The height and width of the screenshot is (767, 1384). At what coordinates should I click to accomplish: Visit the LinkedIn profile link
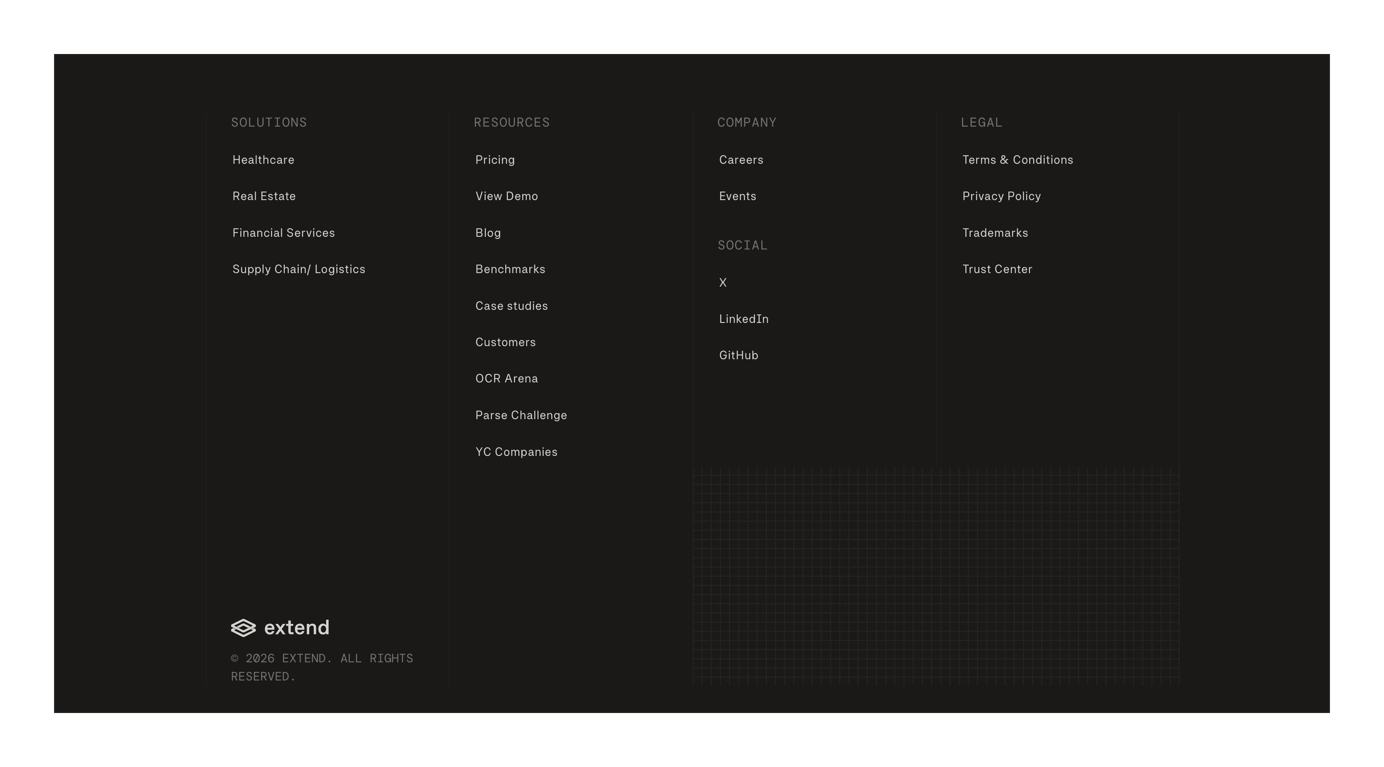[x=744, y=319]
